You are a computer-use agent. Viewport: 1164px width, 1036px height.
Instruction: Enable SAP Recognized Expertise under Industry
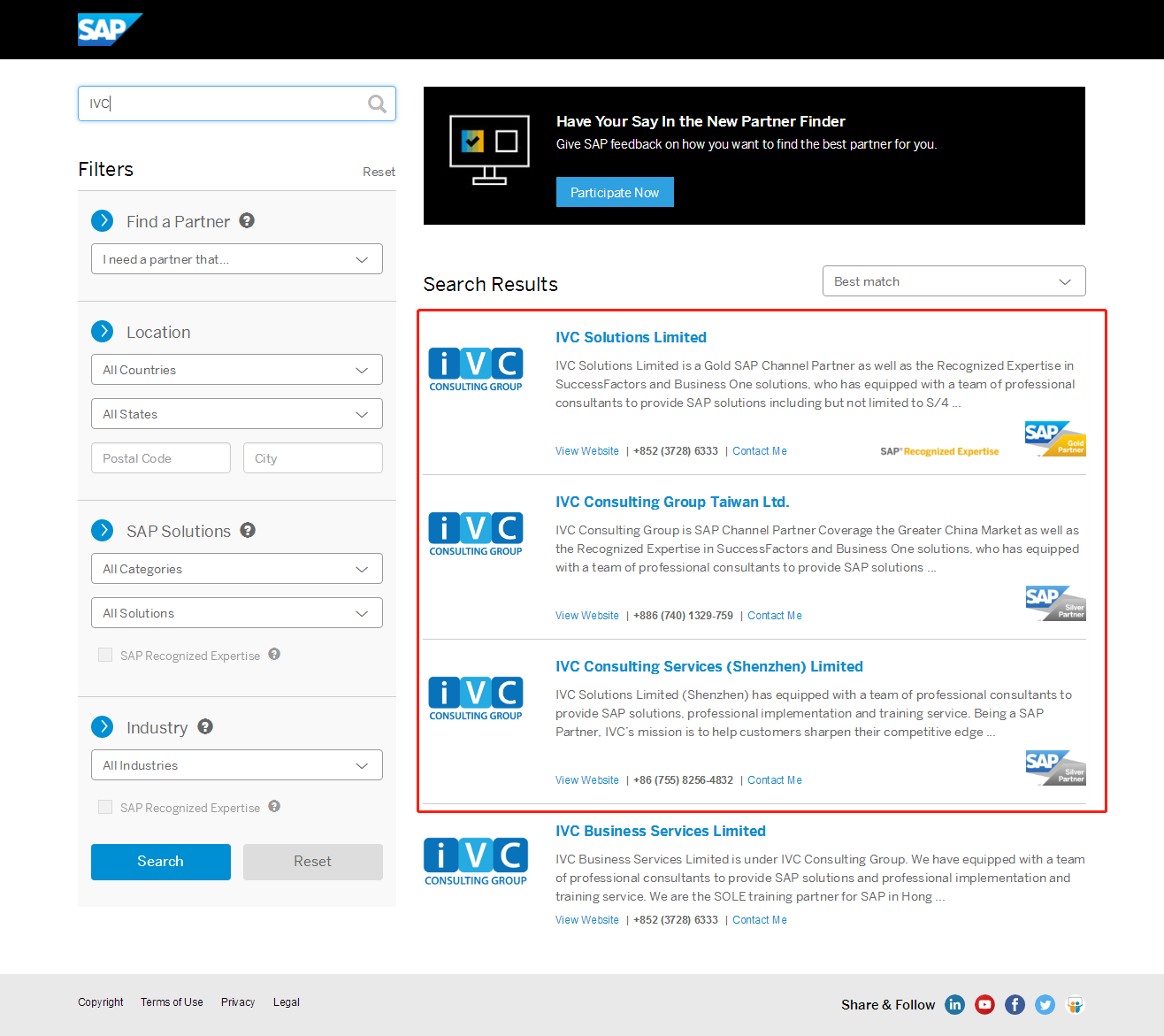pyautogui.click(x=105, y=808)
